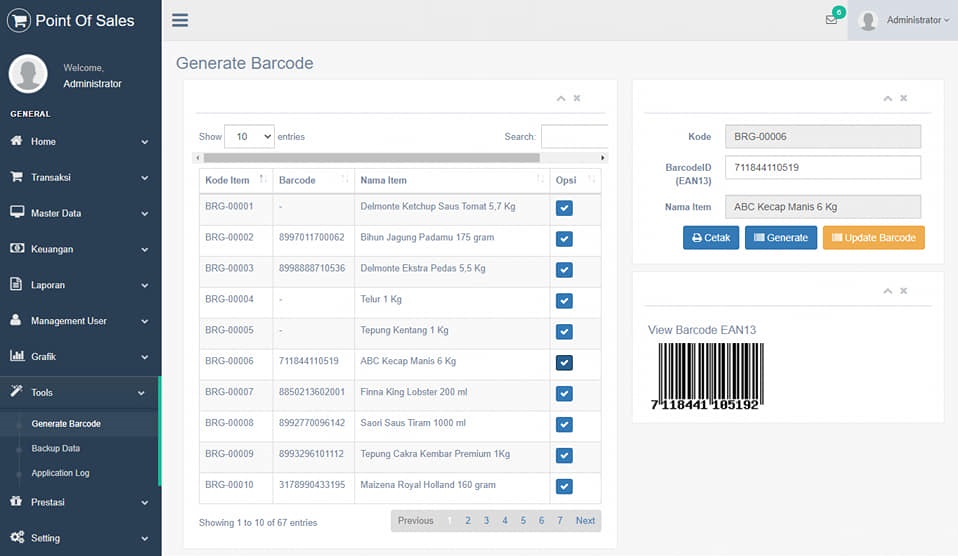Expand the Laporan menu chevron
Image resolution: width=958 pixels, height=556 pixels.
(x=145, y=285)
